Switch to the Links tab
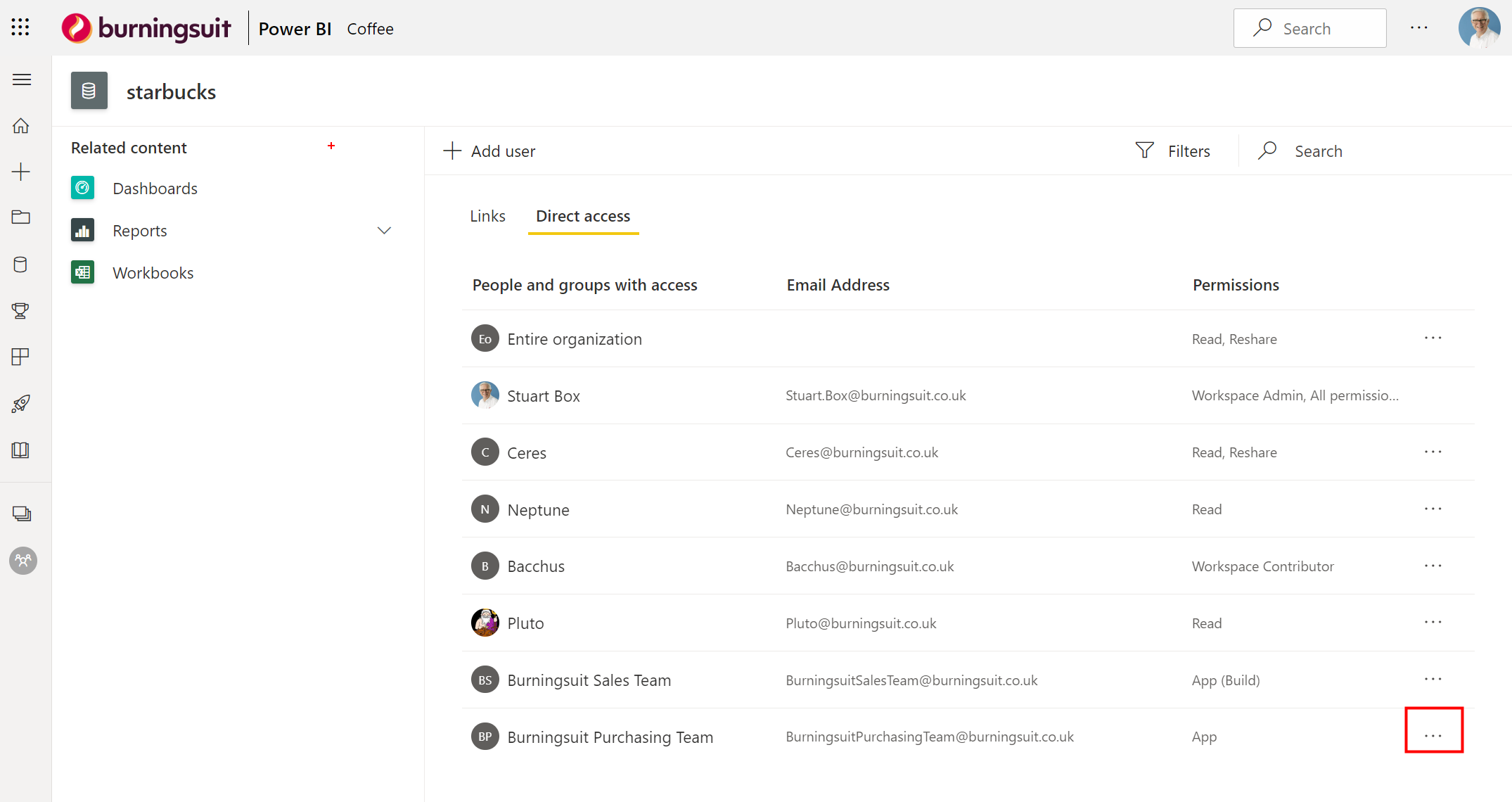 pyautogui.click(x=487, y=216)
